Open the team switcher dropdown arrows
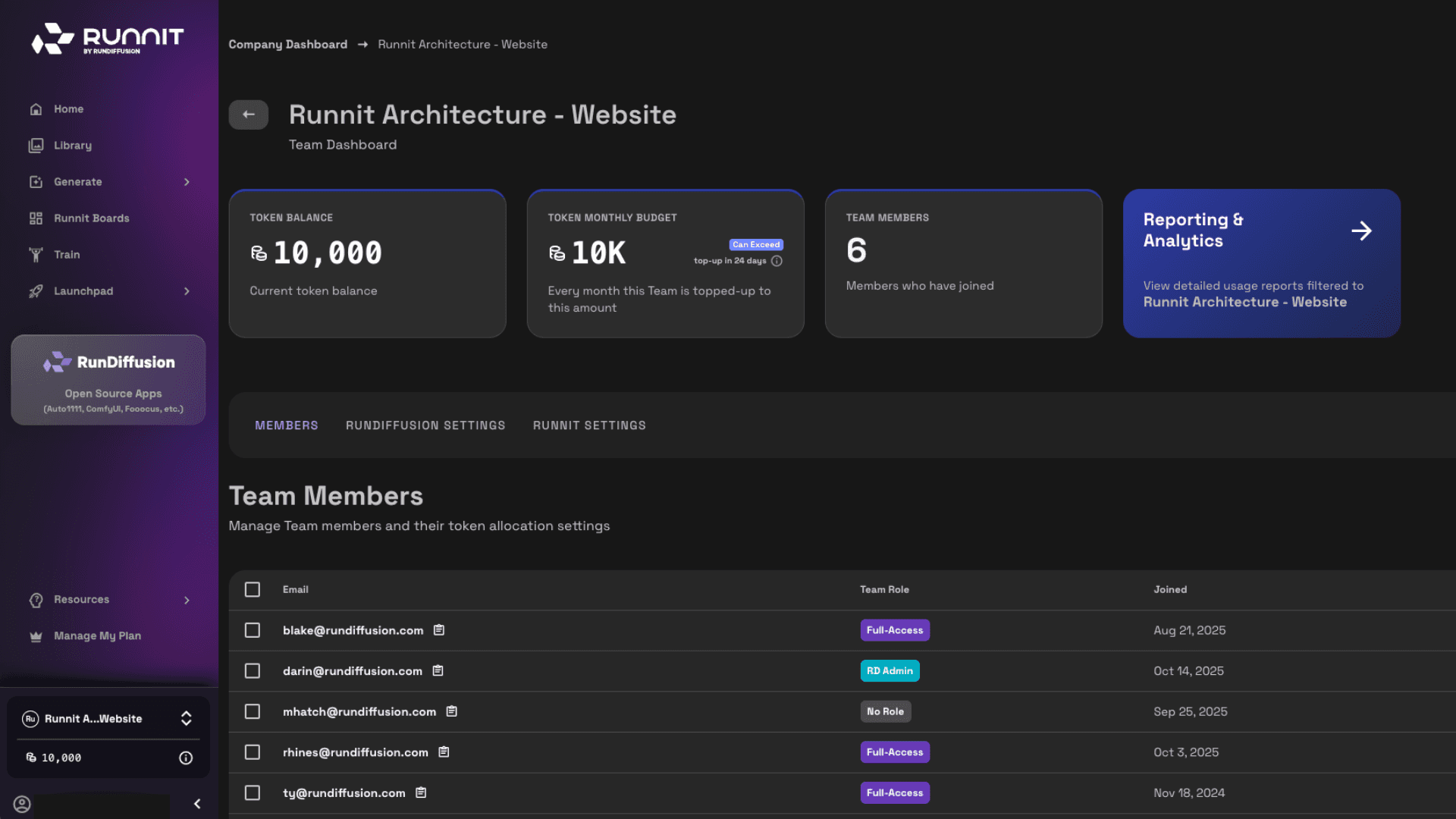 [186, 718]
